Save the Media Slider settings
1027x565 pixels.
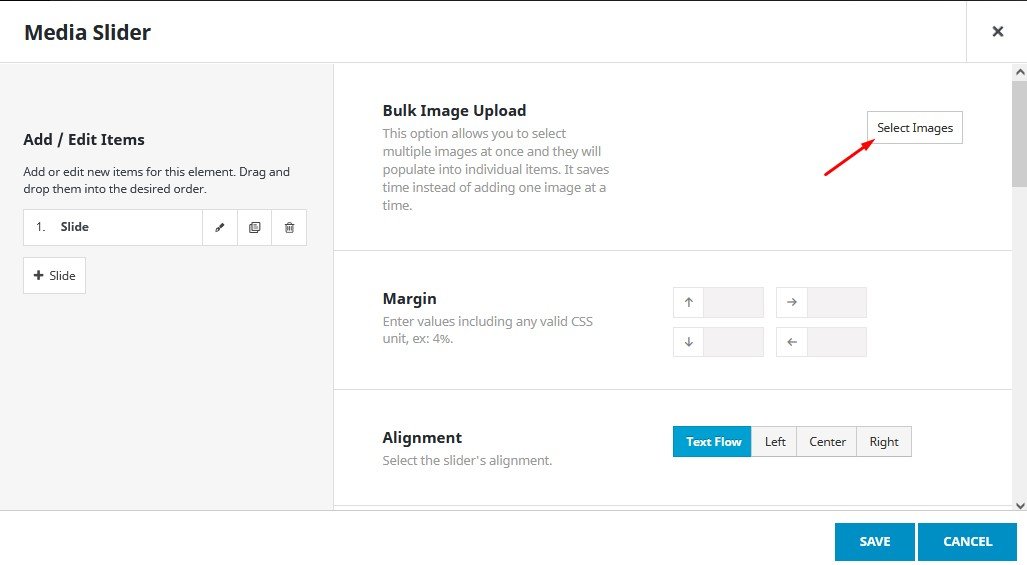874,542
